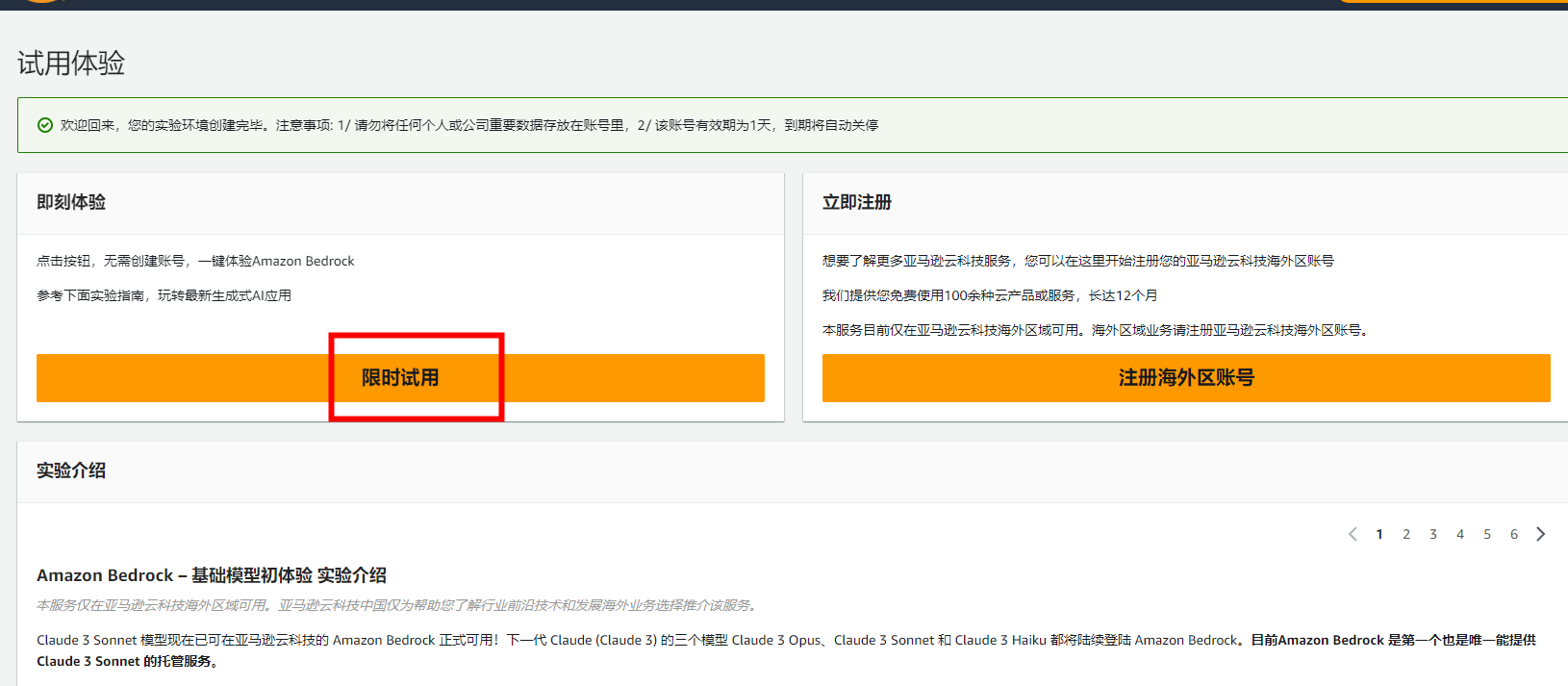
Task: Select pagination page 1
Action: pos(1379,534)
